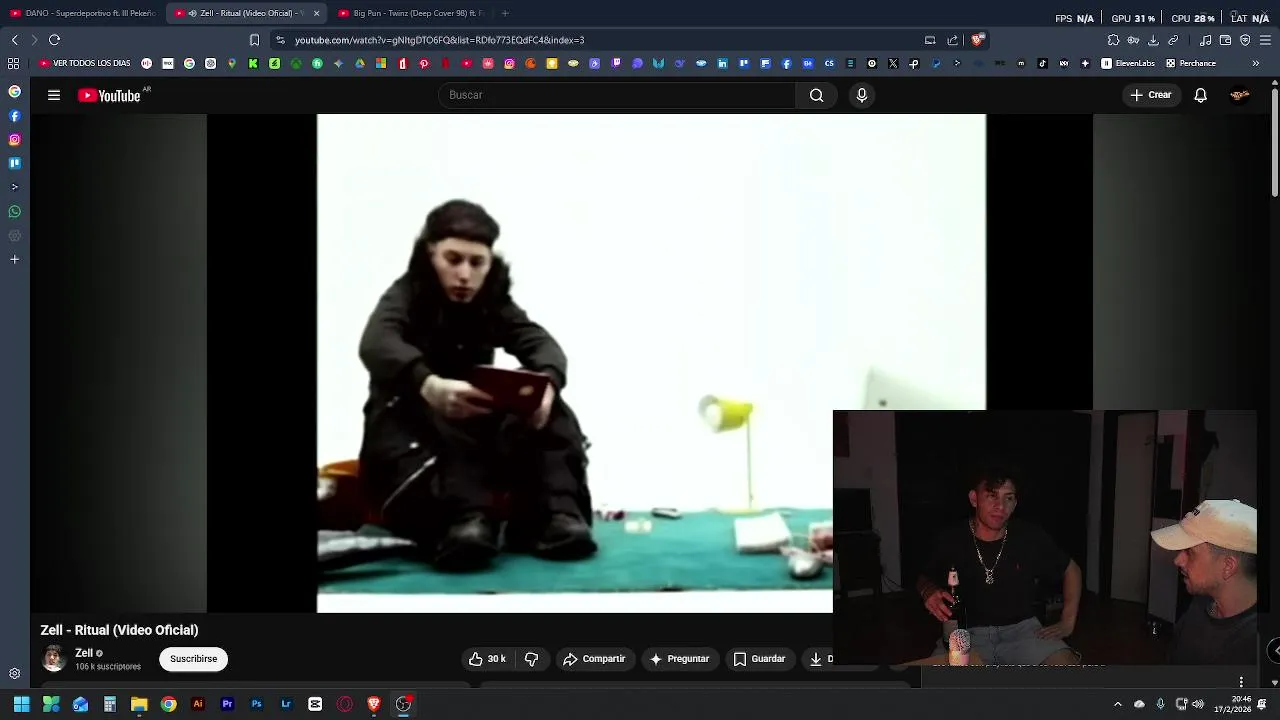
Task: Save the video with Guardar
Action: tap(759, 659)
